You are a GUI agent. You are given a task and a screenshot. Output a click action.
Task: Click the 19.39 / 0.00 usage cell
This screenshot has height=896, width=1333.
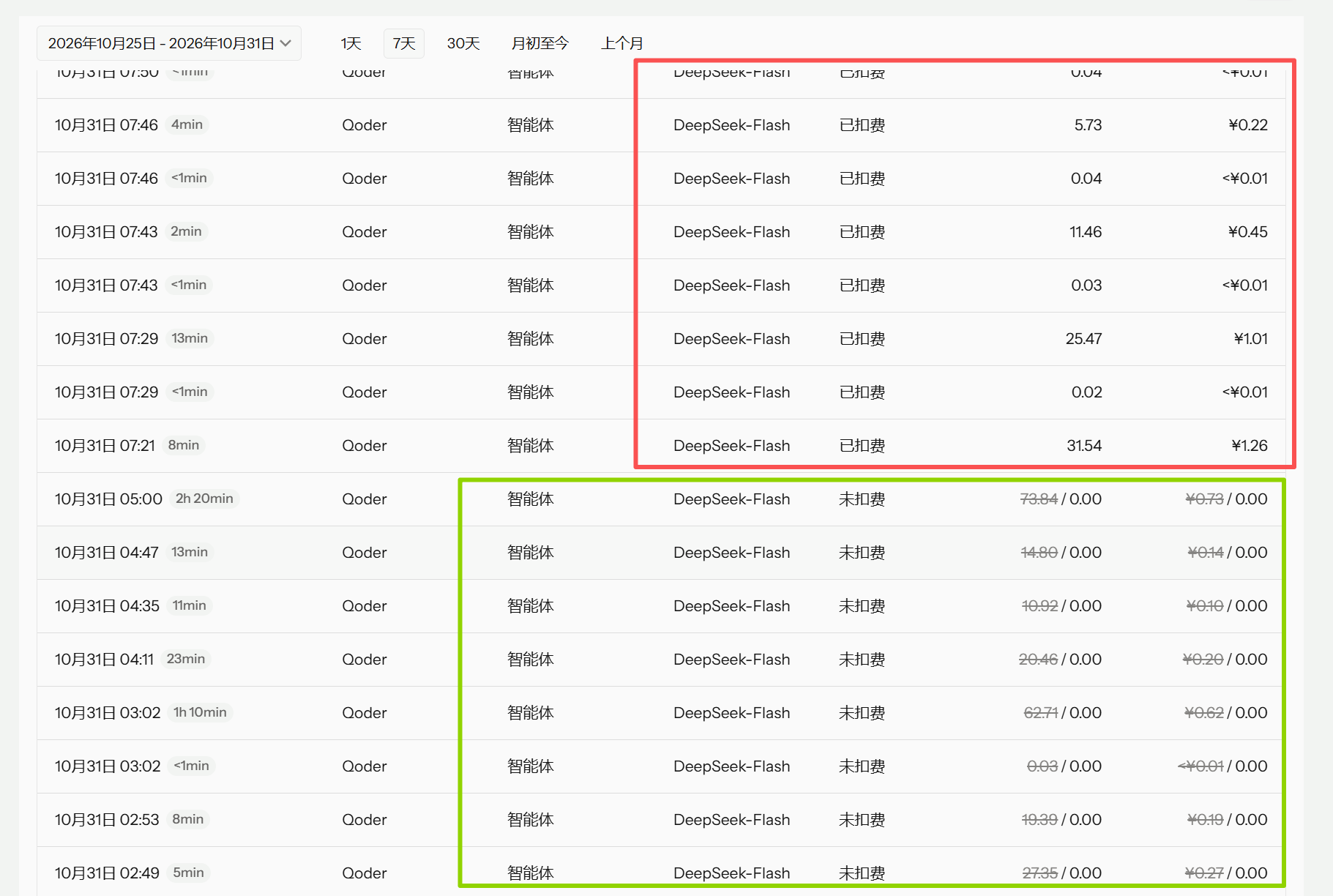click(x=1061, y=820)
